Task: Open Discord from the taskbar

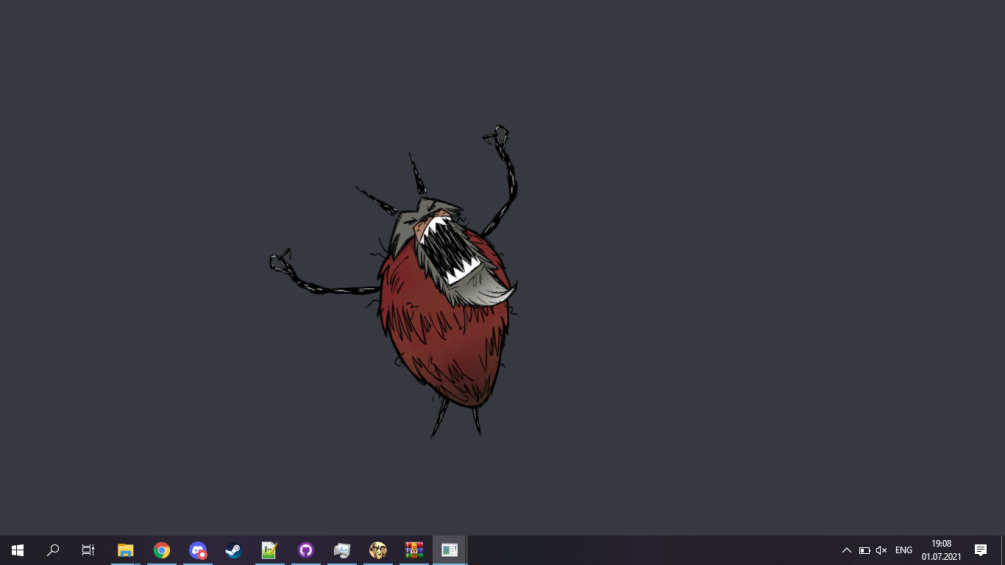Action: click(x=198, y=550)
